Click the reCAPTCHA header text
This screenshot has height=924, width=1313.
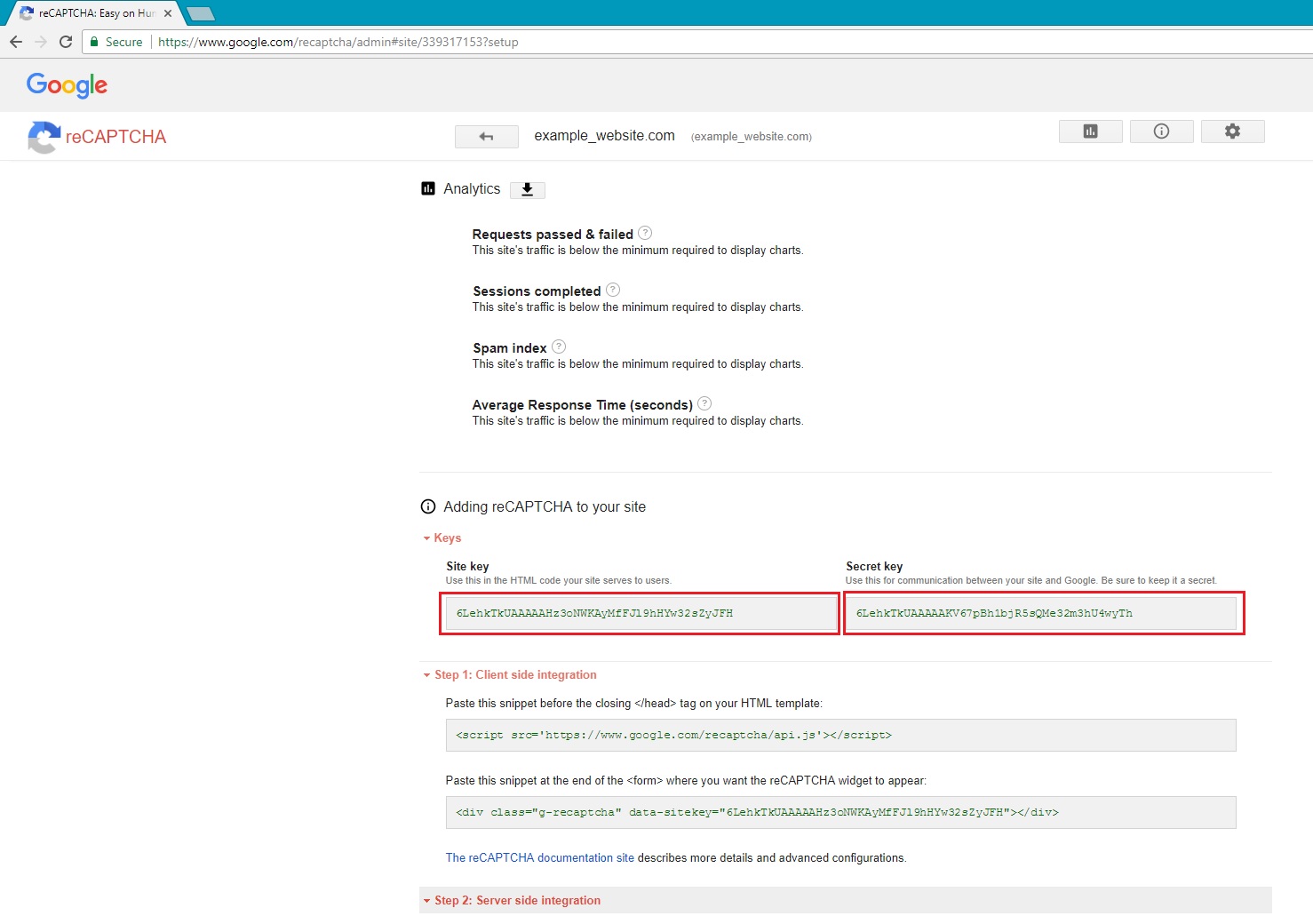click(x=115, y=137)
